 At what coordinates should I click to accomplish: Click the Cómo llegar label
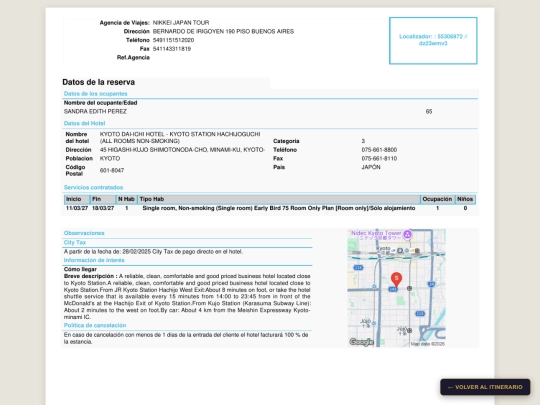click(80, 269)
